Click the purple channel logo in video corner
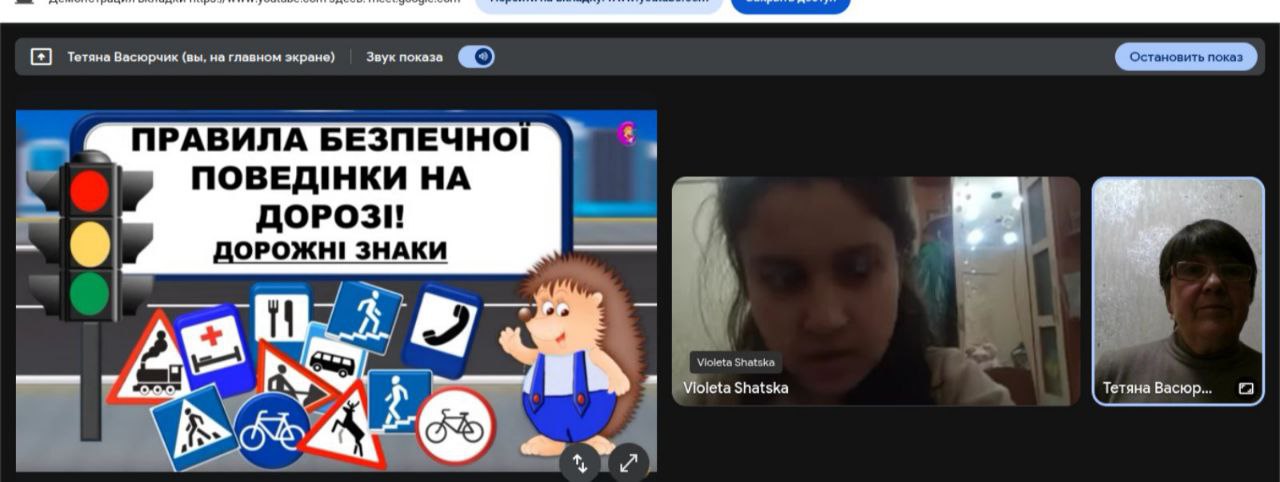The height and width of the screenshot is (482, 1280). tap(627, 133)
